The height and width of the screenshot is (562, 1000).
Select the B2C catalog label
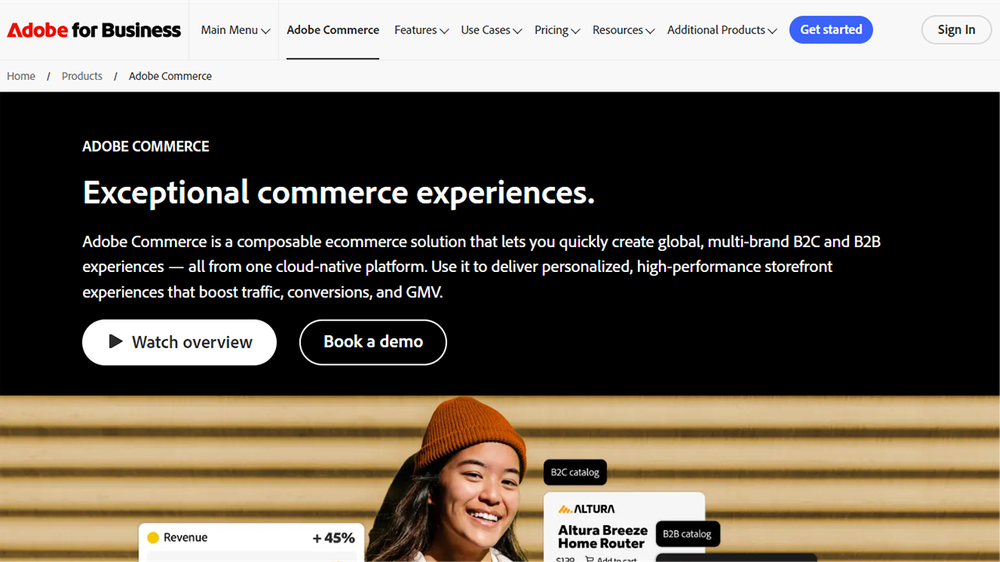pos(575,472)
